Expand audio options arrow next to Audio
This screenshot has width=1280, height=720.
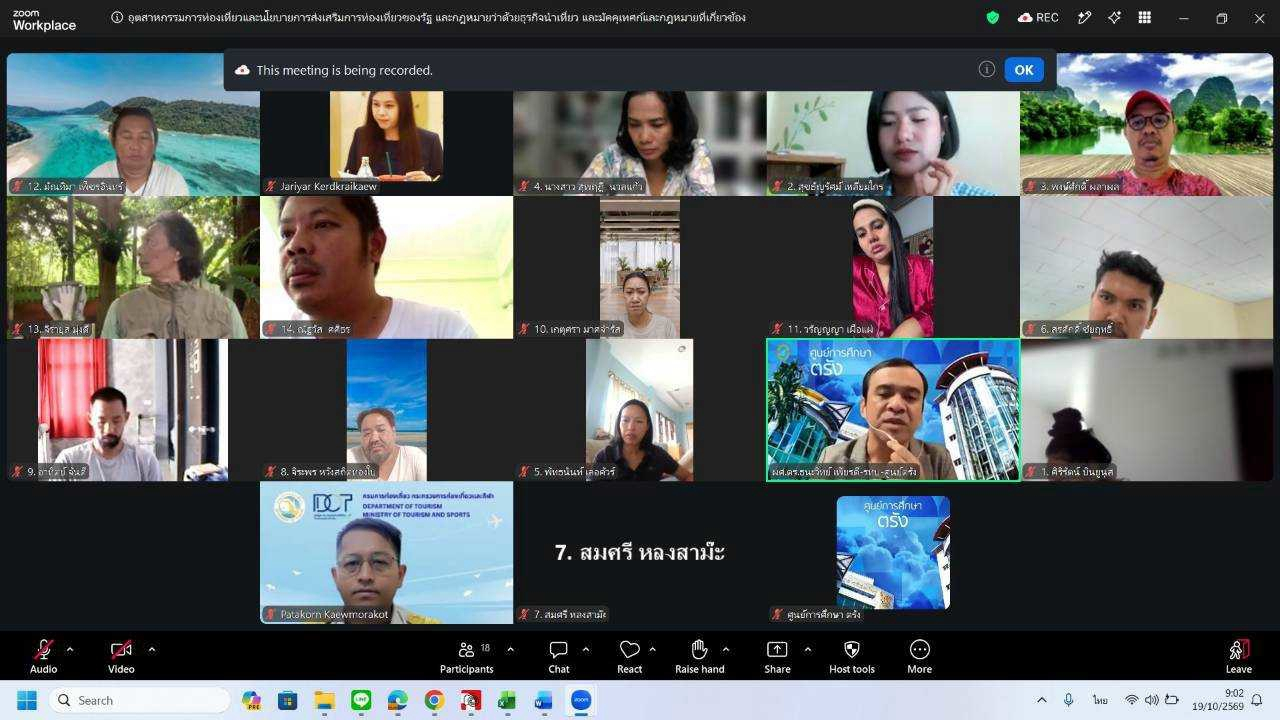[70, 649]
